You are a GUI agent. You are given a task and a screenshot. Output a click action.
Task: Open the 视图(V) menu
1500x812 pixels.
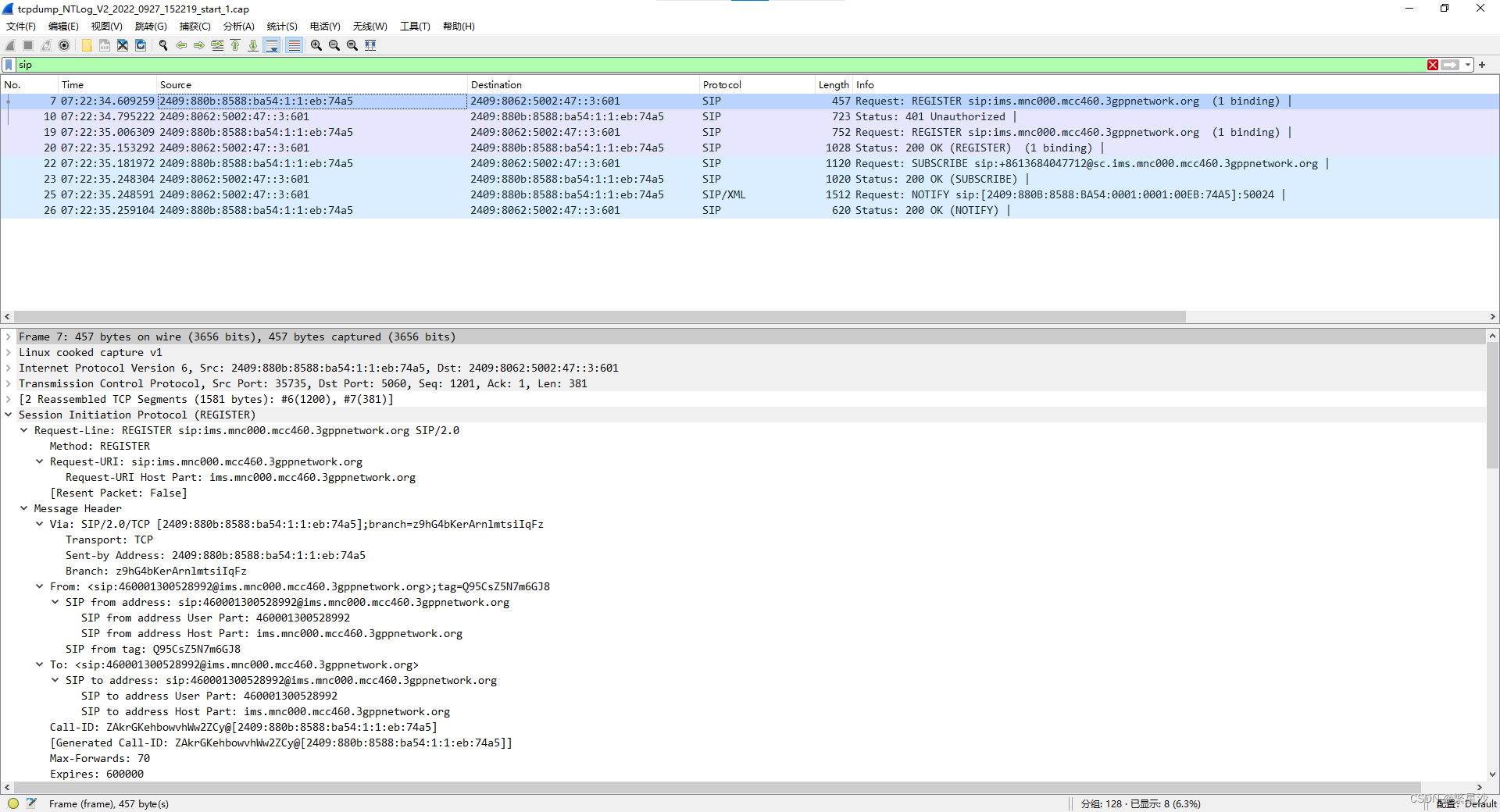pyautogui.click(x=107, y=27)
